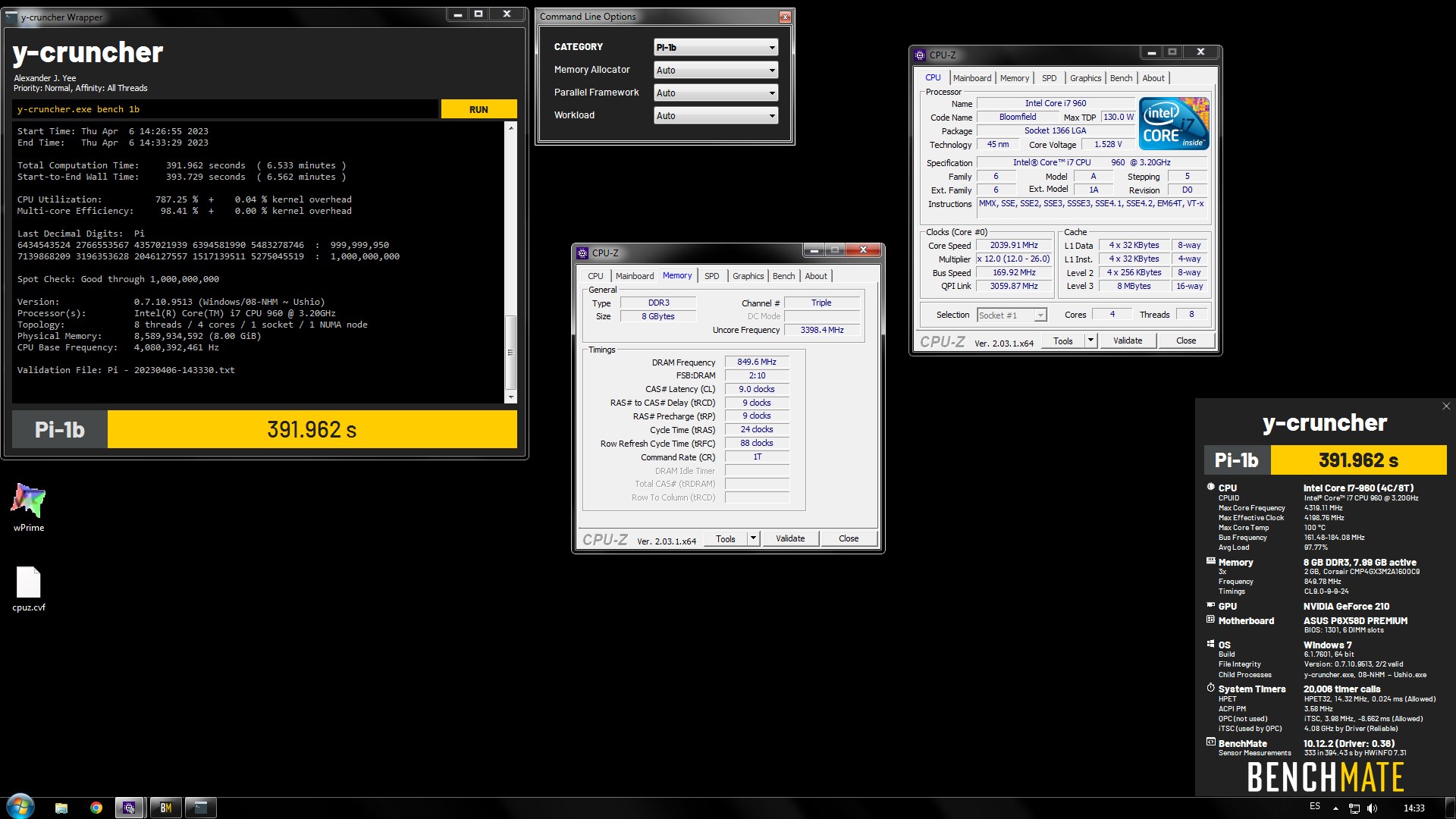
Task: Click the BenchMate CPU section icon
Action: point(1210,487)
